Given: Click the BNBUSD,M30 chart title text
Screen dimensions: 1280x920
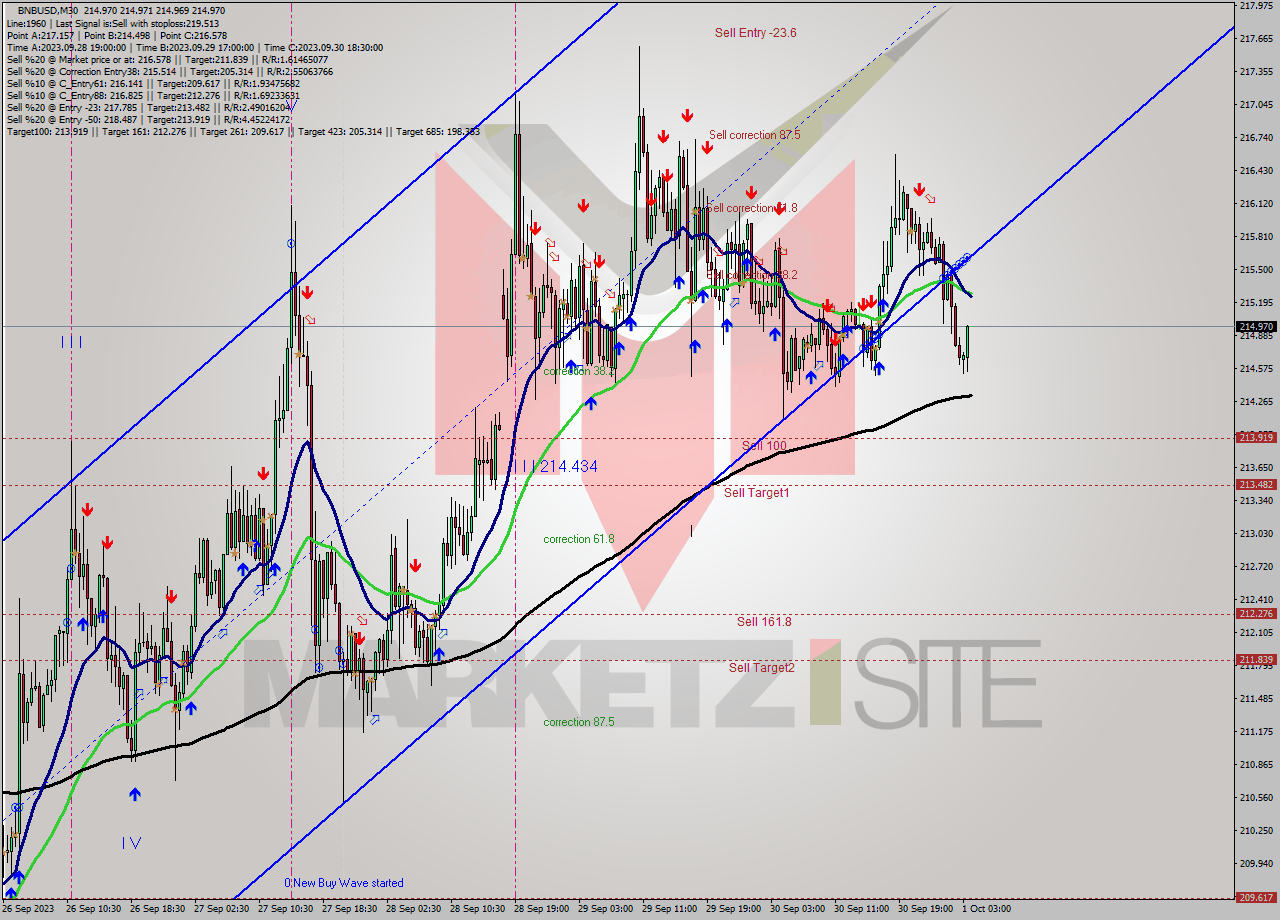Looking at the screenshot, I should pyautogui.click(x=49, y=10).
